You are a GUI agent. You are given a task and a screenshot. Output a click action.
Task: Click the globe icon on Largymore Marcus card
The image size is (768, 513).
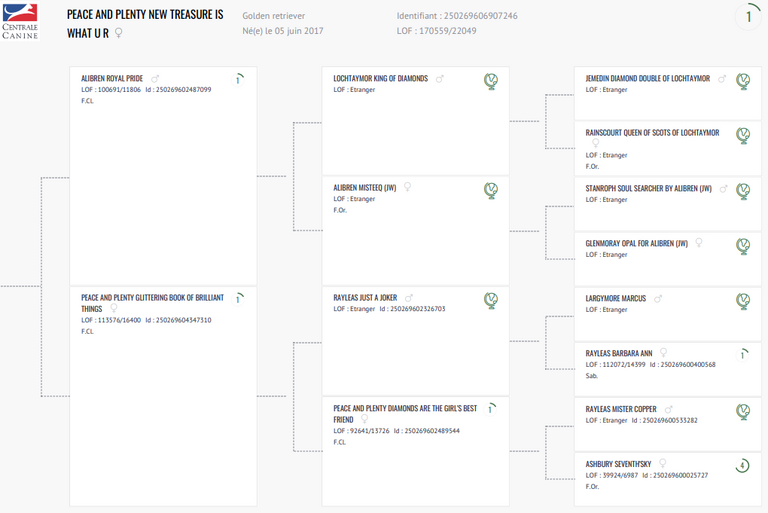coord(743,300)
